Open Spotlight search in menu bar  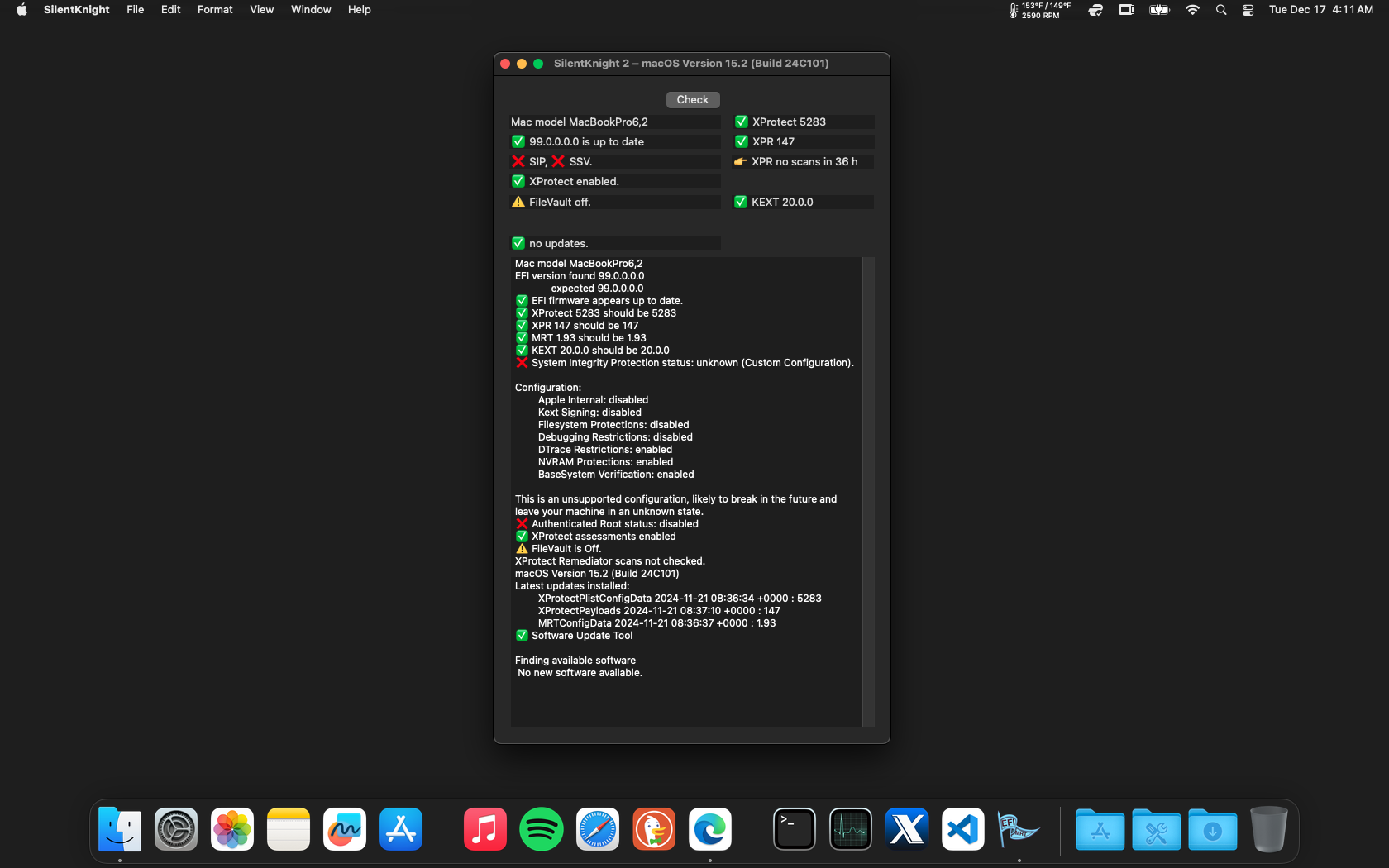(x=1220, y=10)
